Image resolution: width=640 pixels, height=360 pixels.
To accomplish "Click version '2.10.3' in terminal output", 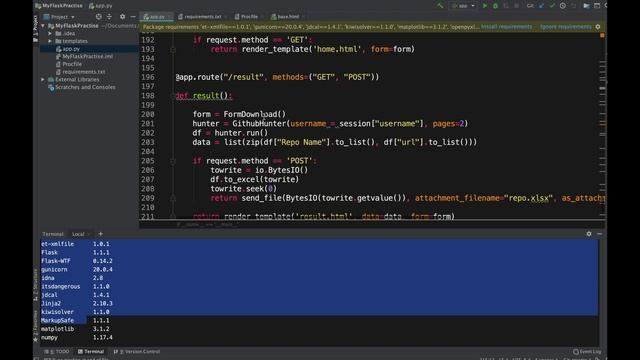I will click(102, 303).
